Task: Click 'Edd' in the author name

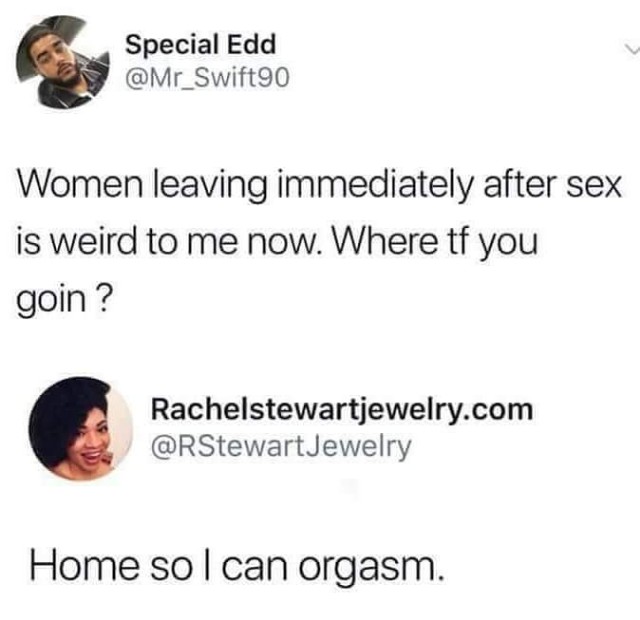Action: (x=251, y=44)
